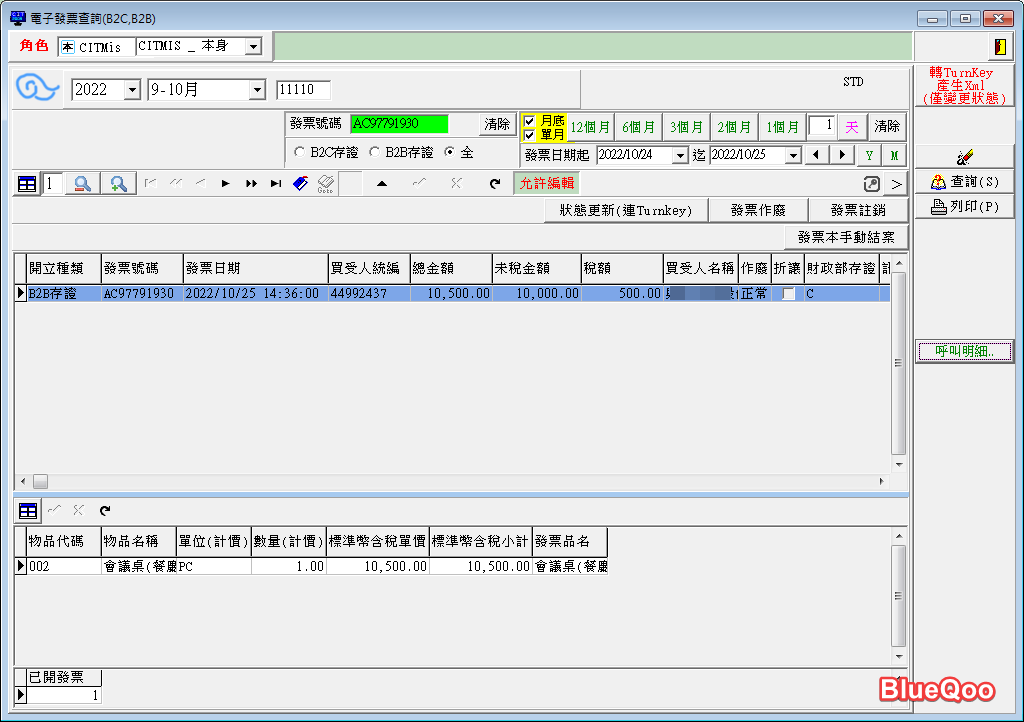Click the zoom-out magnifier icon in toolbar

(x=83, y=183)
